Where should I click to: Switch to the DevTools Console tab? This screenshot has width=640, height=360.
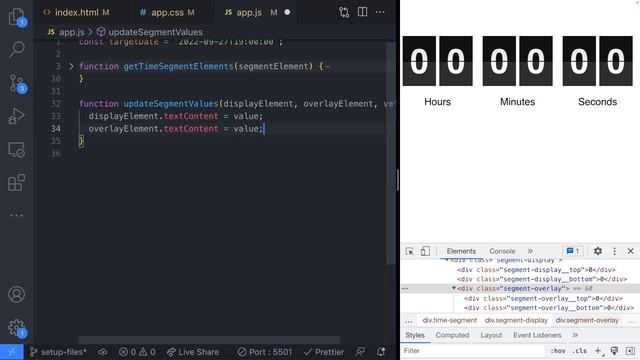(502, 251)
